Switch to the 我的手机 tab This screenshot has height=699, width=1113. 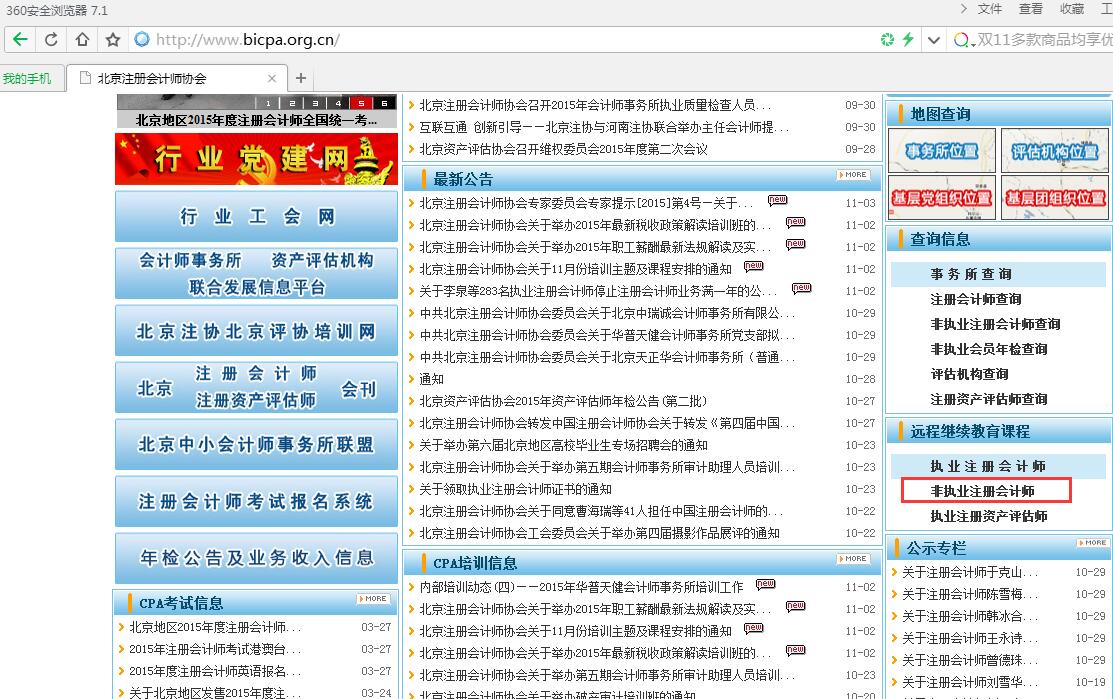29,76
